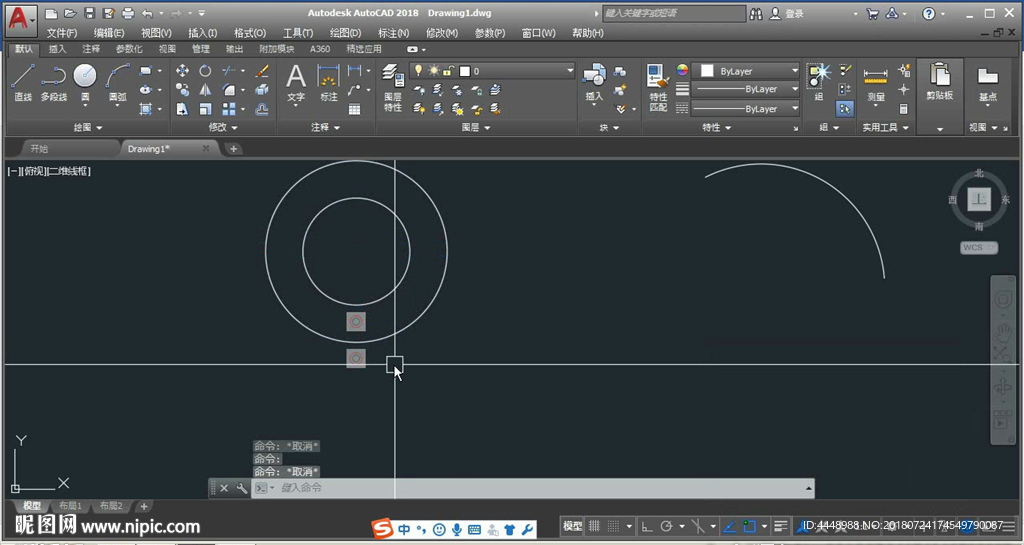Click the Scale tool icon
This screenshot has height=545, width=1024.
pos(205,109)
